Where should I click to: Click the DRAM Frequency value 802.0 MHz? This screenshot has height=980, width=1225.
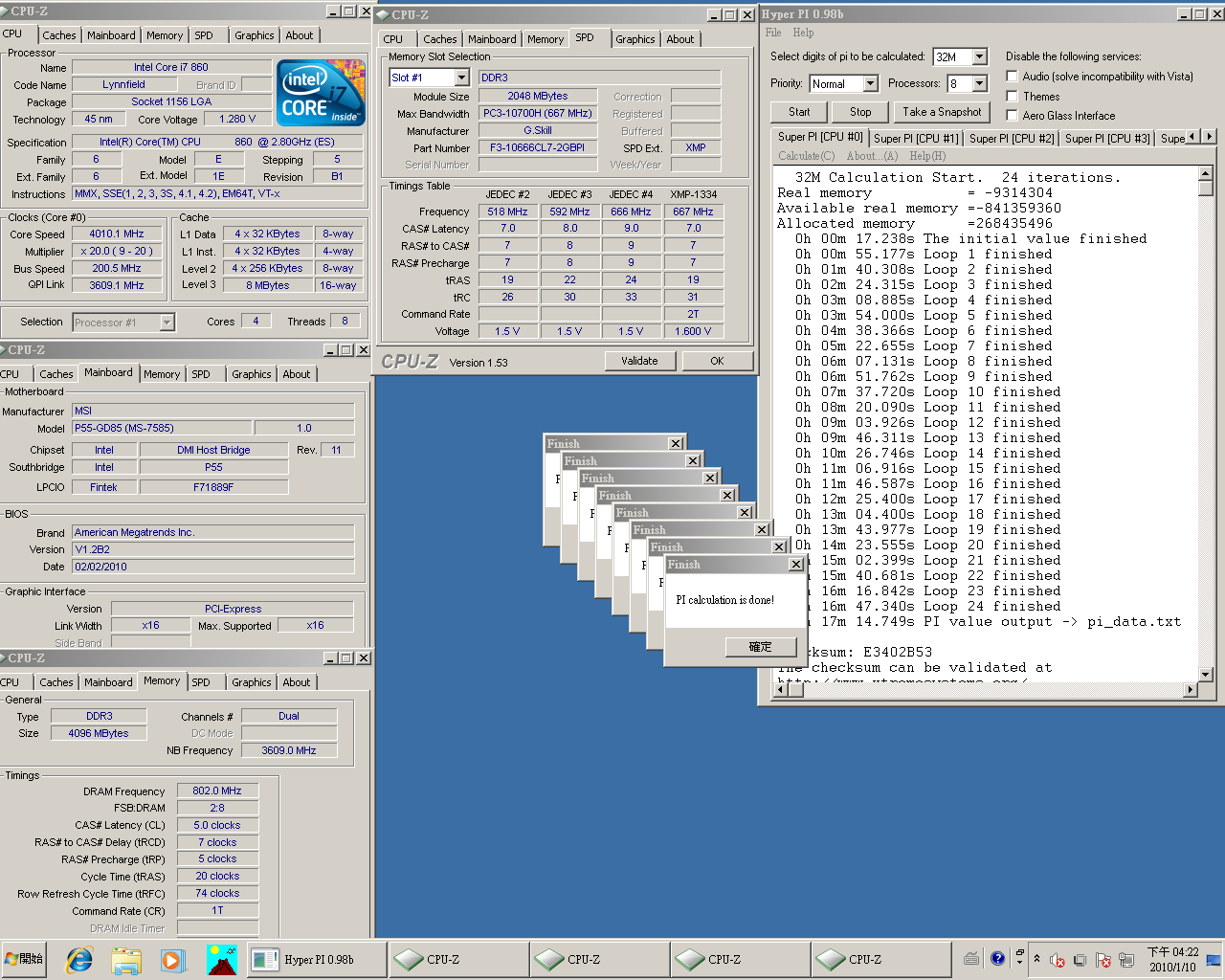point(217,791)
